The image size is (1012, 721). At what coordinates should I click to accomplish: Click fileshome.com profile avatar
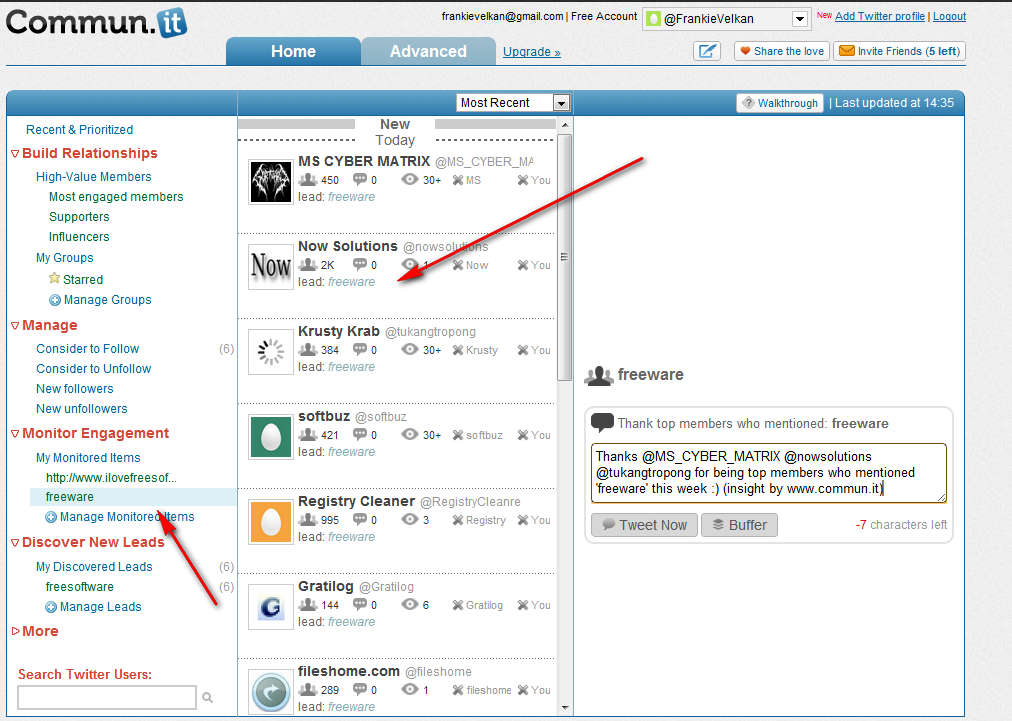(270, 692)
